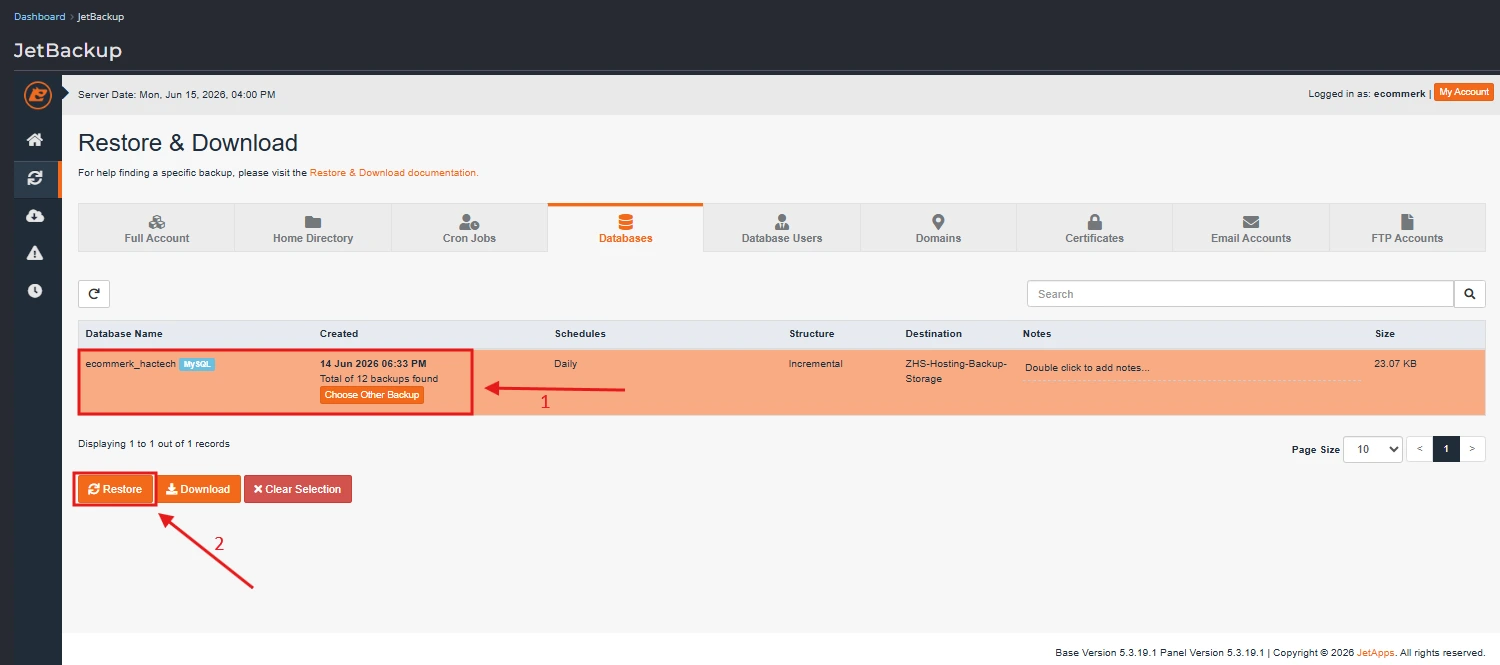Sort by Created column header
The width and height of the screenshot is (1500, 665).
coord(339,334)
